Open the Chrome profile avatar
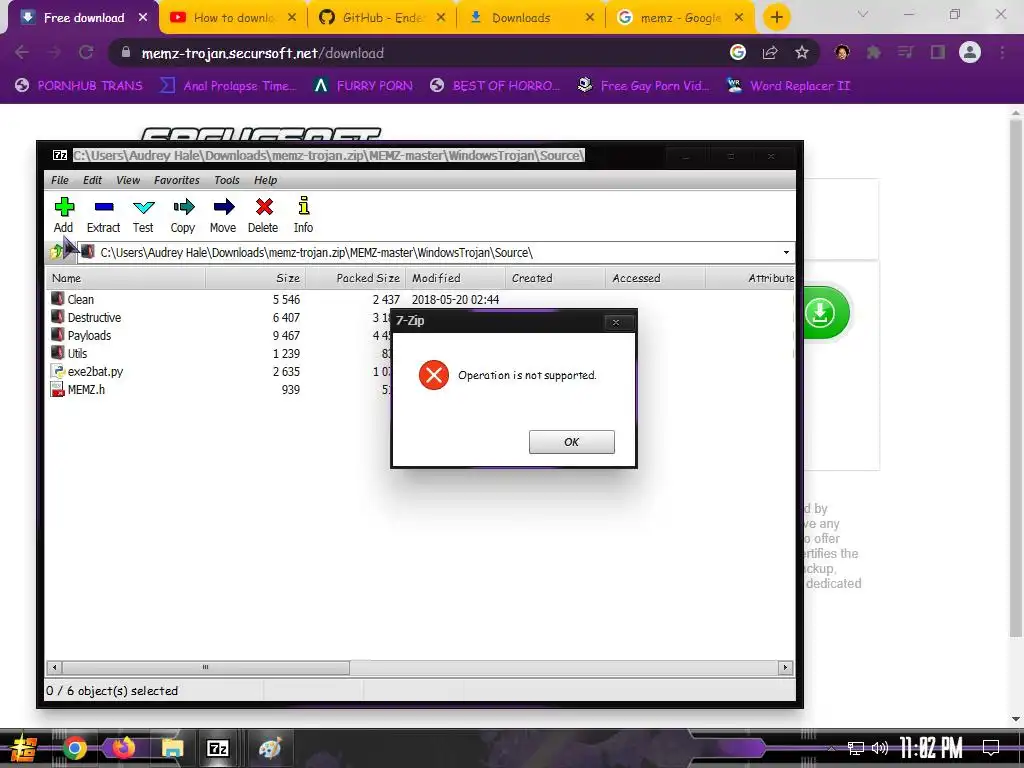 (970, 52)
